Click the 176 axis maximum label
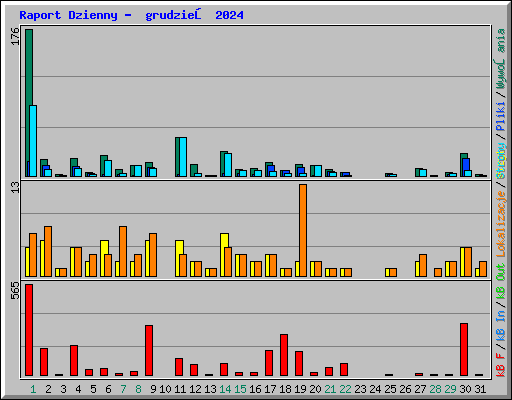Screen dimensions: 512x400 pos(15,37)
